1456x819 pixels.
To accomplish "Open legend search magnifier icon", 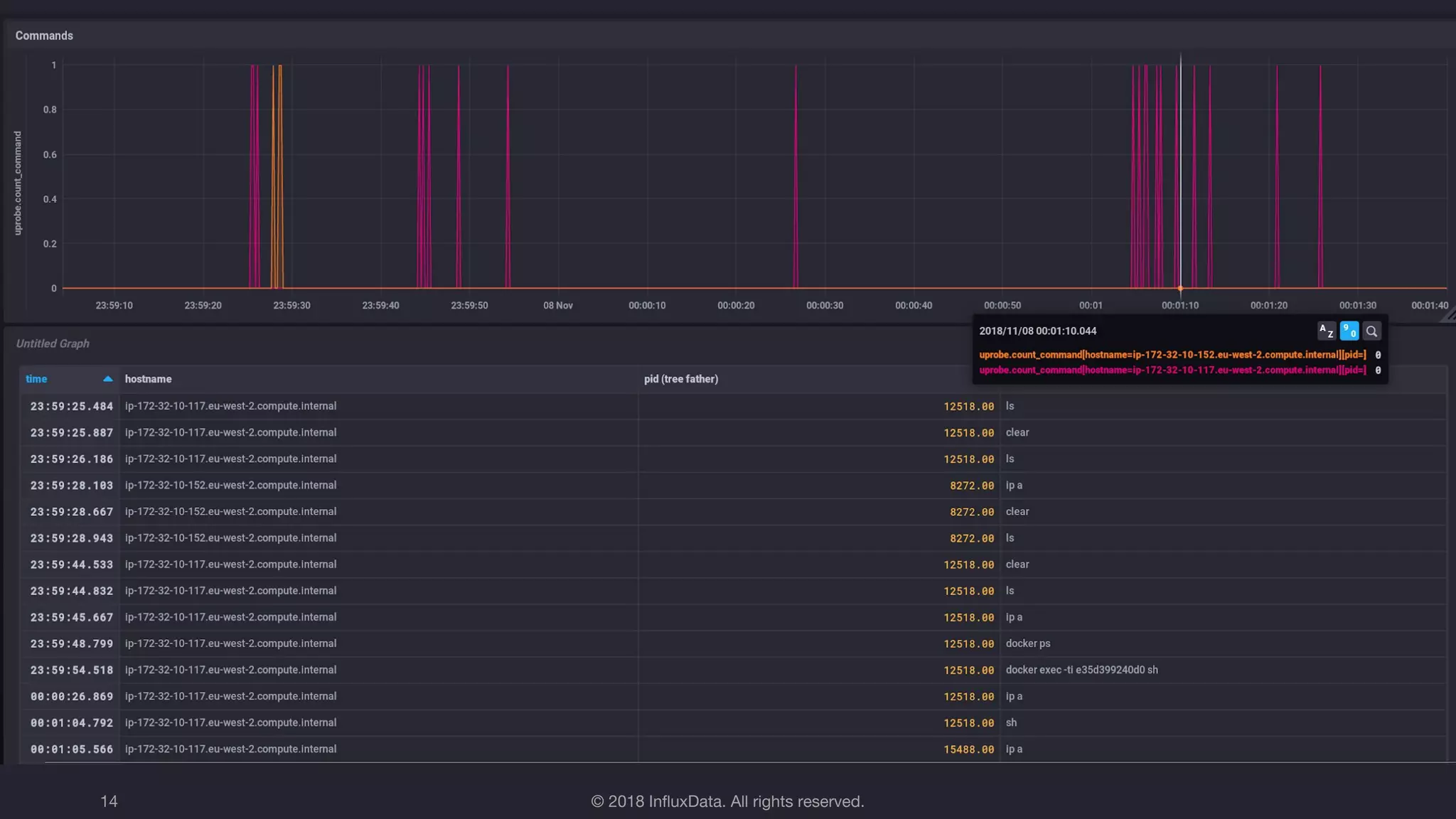I will tap(1371, 331).
